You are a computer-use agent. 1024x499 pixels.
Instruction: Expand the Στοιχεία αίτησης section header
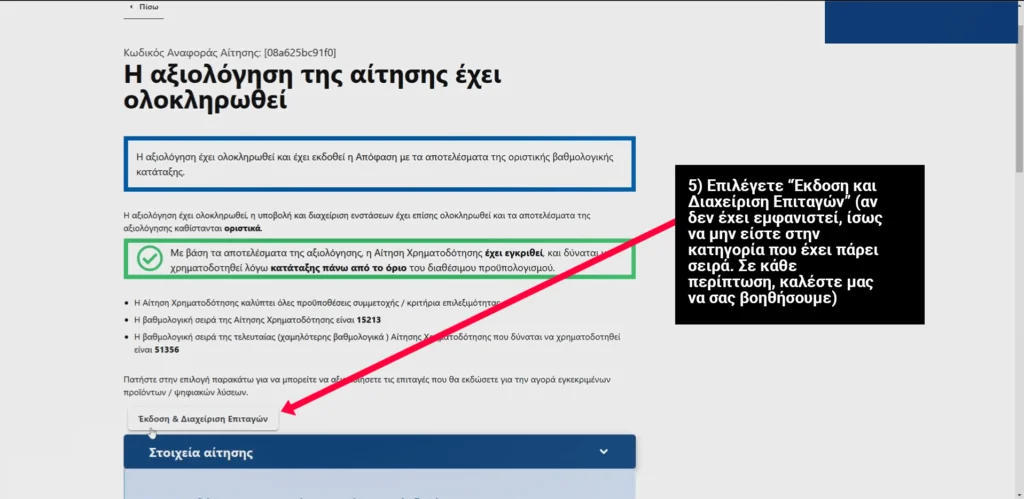coord(379,452)
